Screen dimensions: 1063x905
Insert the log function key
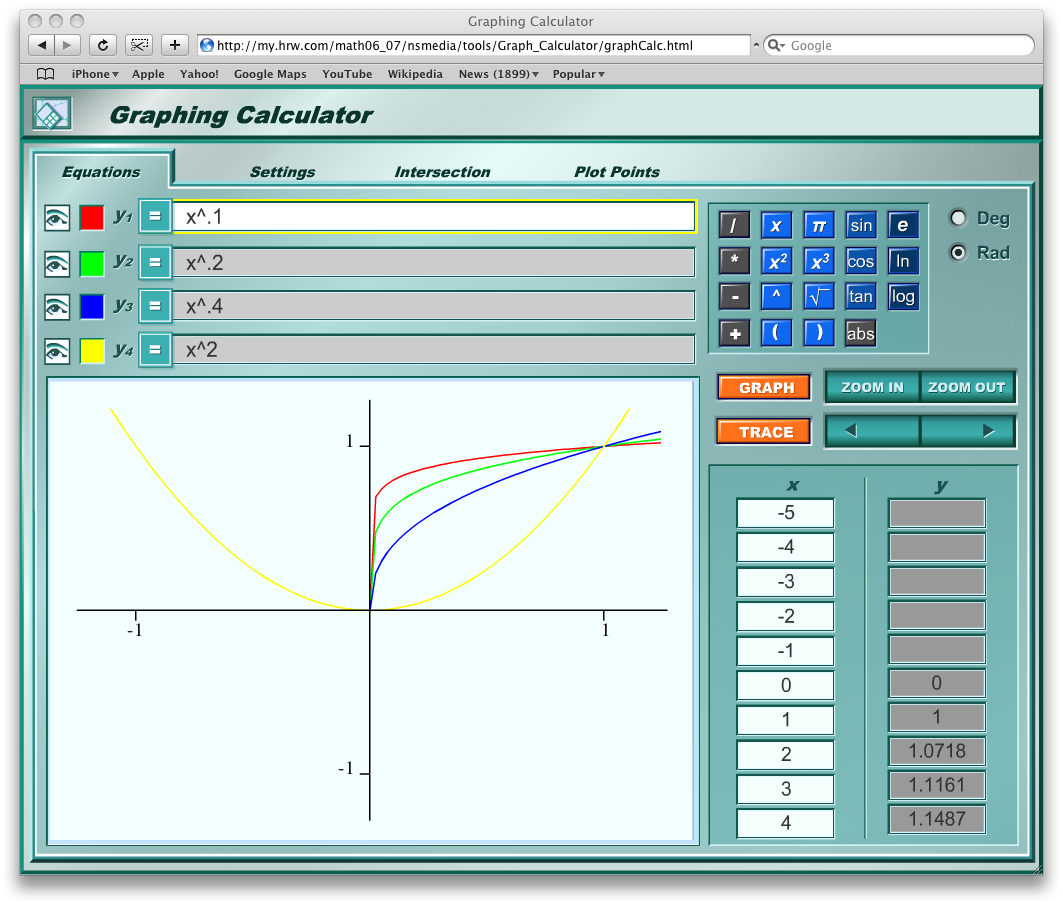(x=903, y=296)
